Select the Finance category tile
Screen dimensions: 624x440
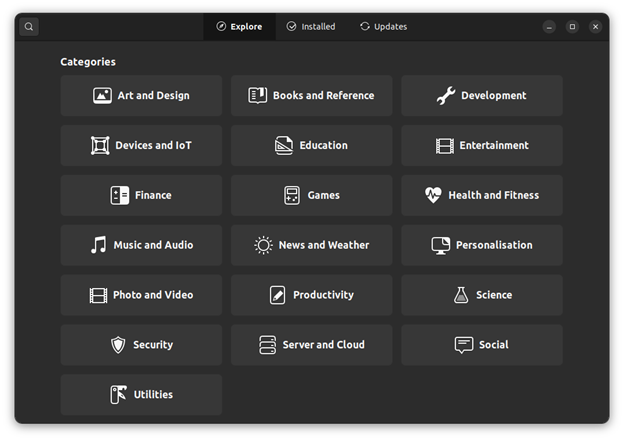(x=141, y=195)
